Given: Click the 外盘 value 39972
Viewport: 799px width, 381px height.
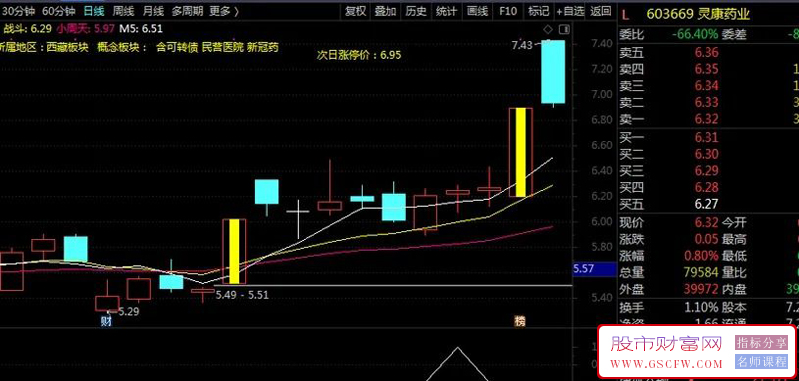Looking at the screenshot, I should click(x=702, y=289).
